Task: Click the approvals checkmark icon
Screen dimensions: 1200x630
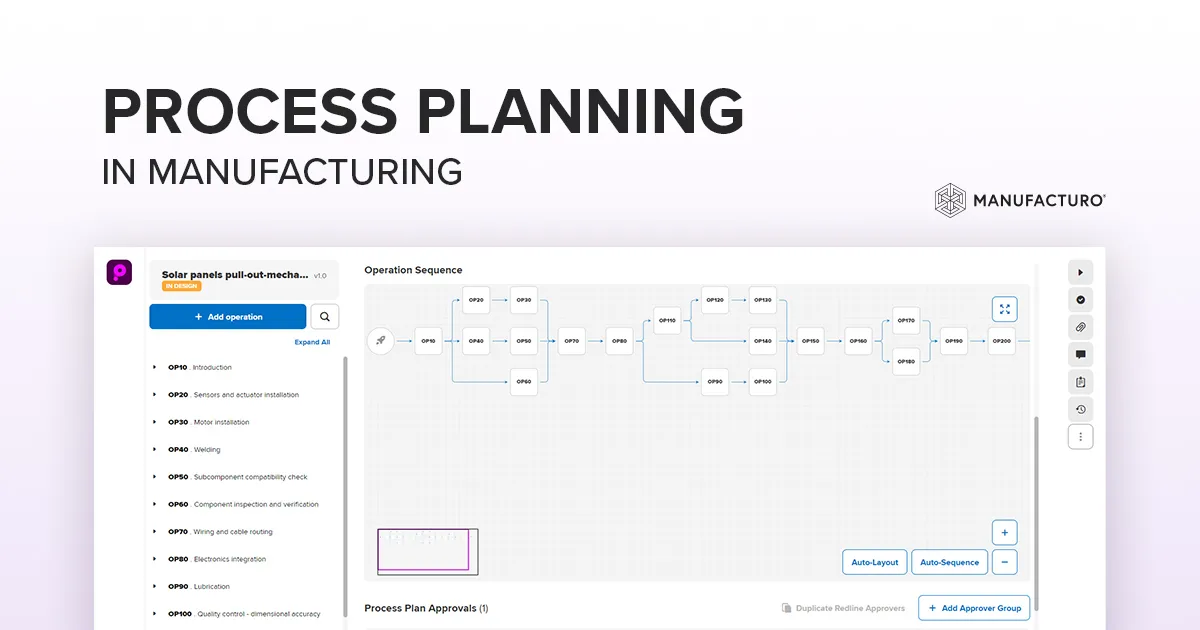Action: 1080,299
